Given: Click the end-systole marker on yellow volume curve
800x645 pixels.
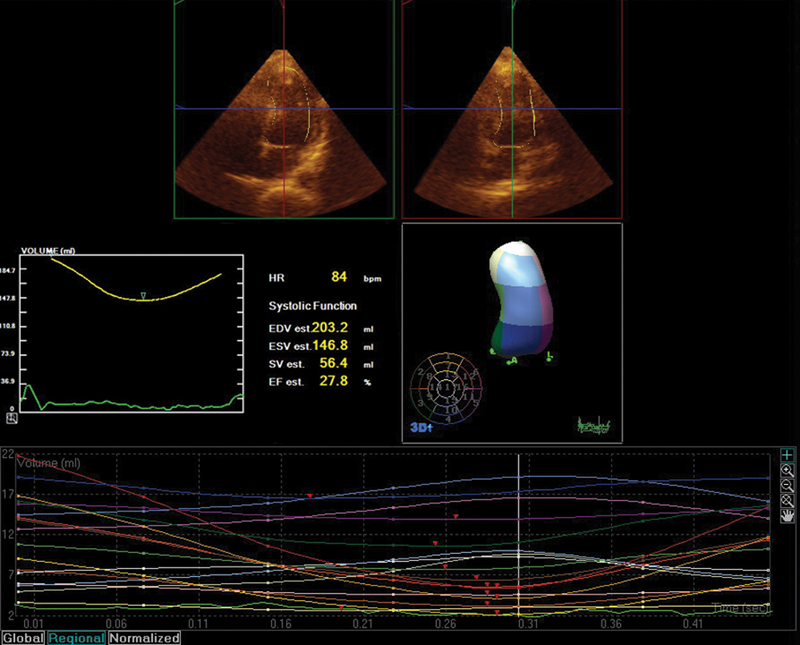Looking at the screenshot, I should point(144,295).
